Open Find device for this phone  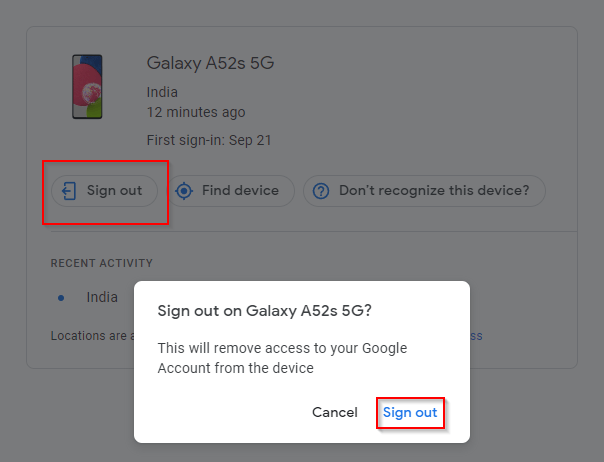click(x=231, y=190)
